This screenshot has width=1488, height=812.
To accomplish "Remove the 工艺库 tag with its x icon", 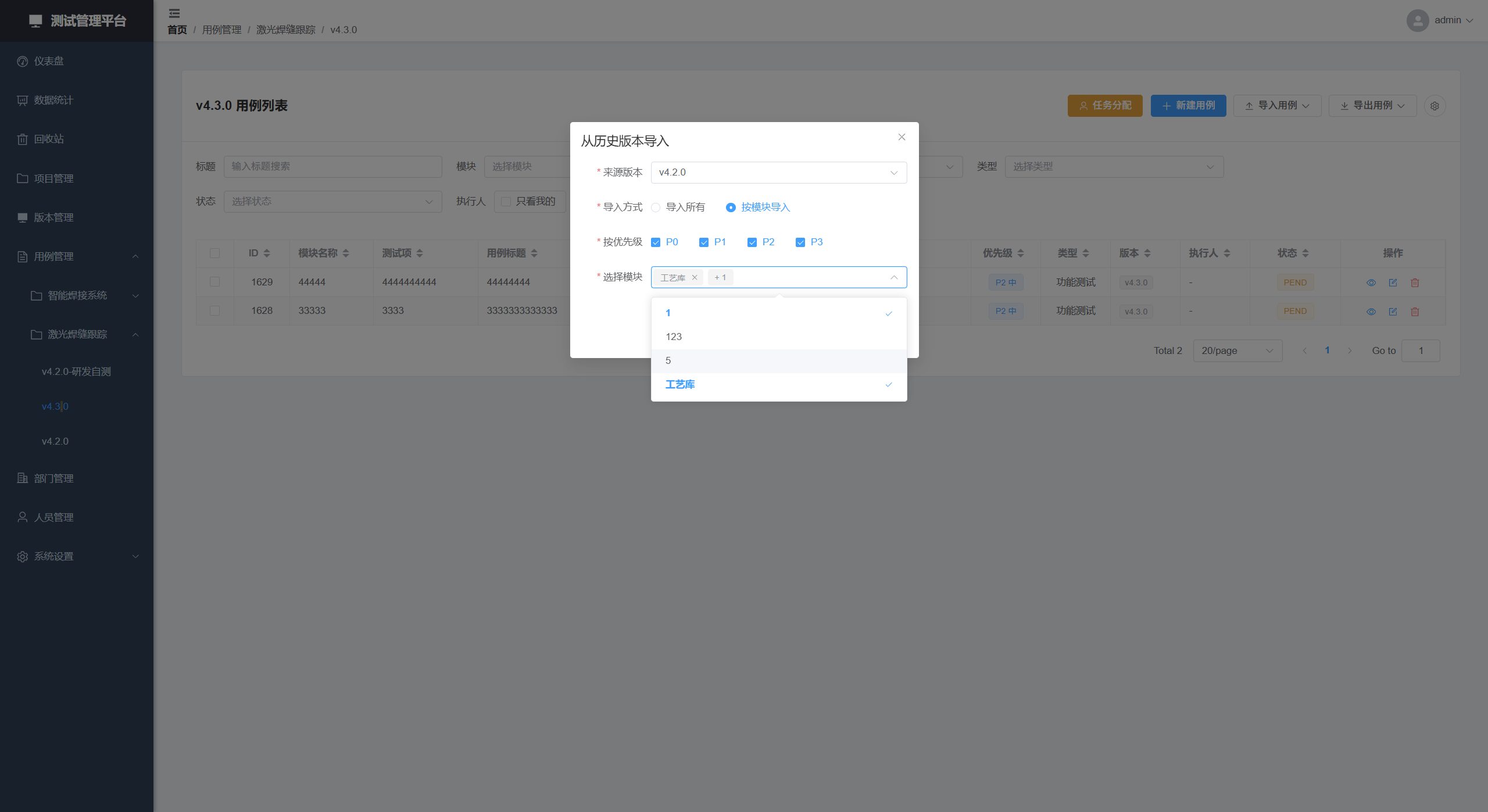I will click(694, 277).
